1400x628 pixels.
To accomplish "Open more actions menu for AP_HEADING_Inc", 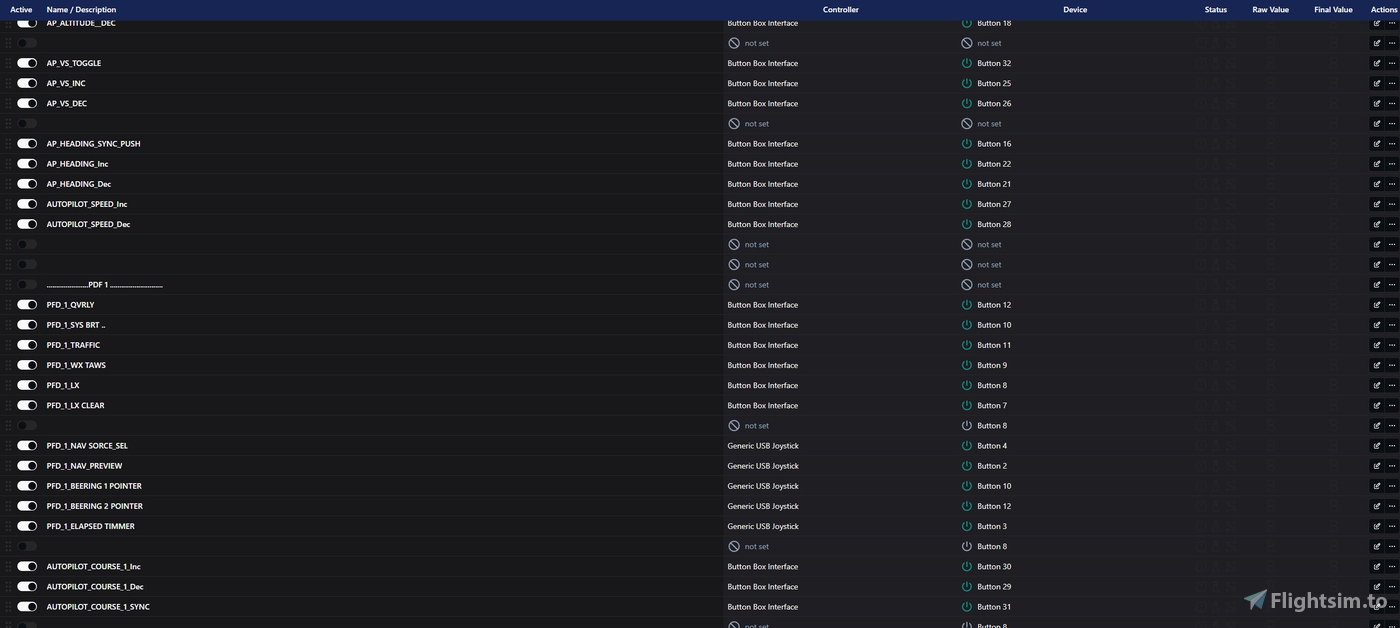I will [1391, 164].
